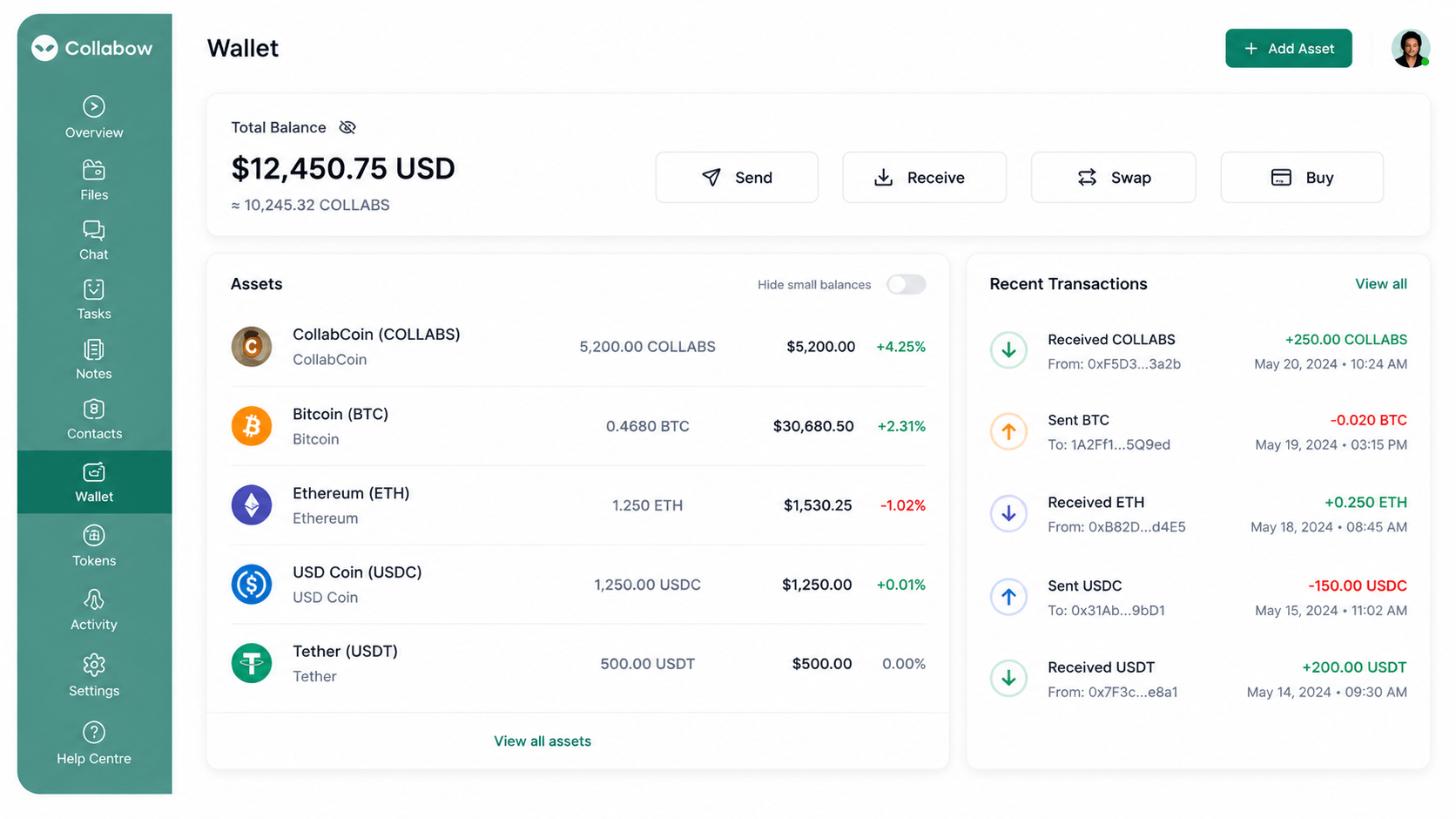
Task: Select Bitcoin (BTC) asset name
Action: pos(340,414)
